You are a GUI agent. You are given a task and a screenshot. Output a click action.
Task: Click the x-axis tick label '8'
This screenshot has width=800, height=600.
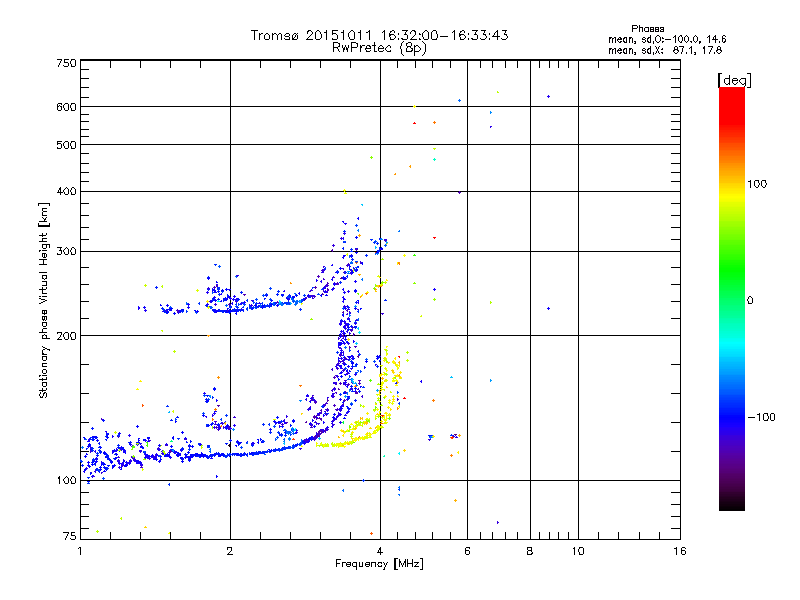point(530,551)
